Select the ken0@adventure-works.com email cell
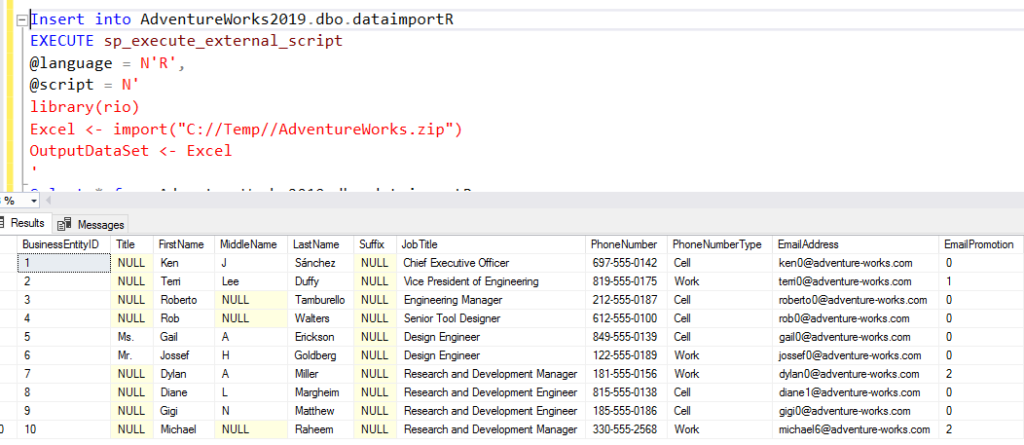 (x=845, y=263)
